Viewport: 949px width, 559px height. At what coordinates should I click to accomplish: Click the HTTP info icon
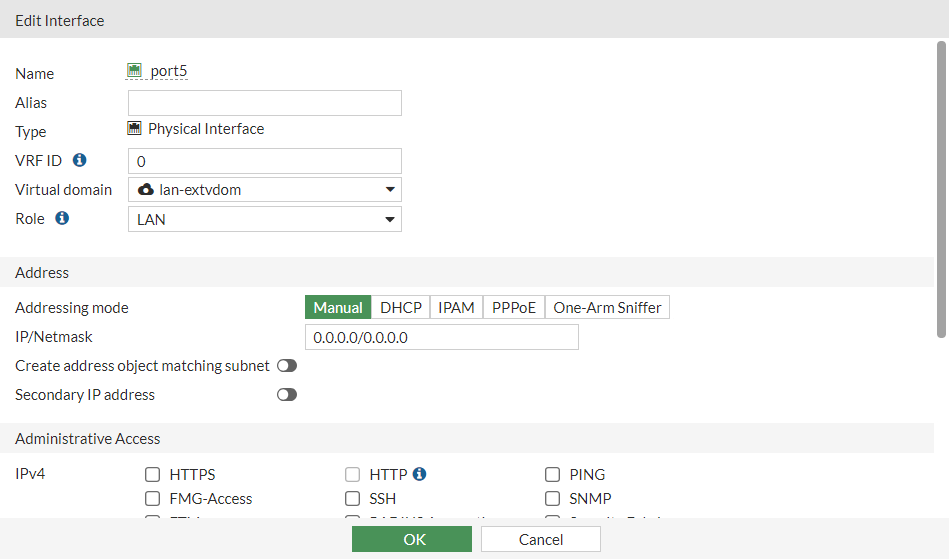(x=420, y=474)
